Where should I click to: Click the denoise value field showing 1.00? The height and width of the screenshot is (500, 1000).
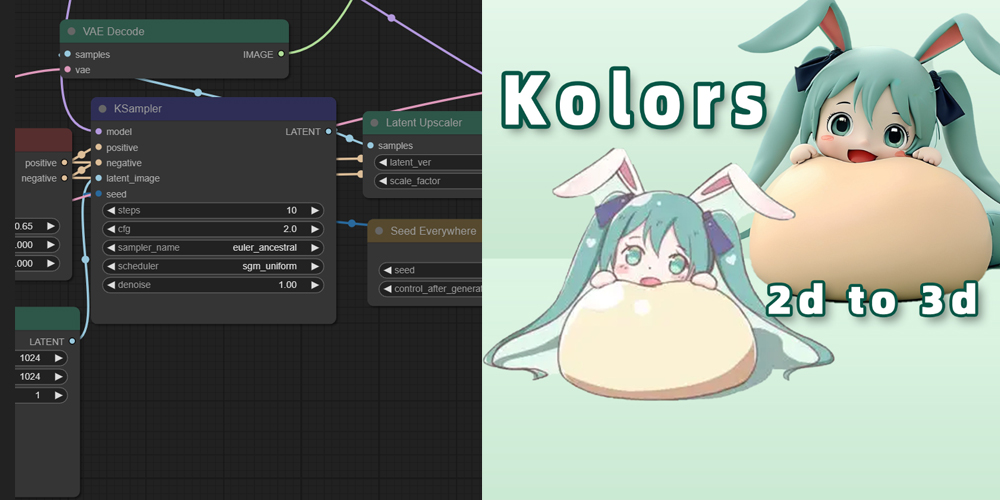pyautogui.click(x=213, y=285)
